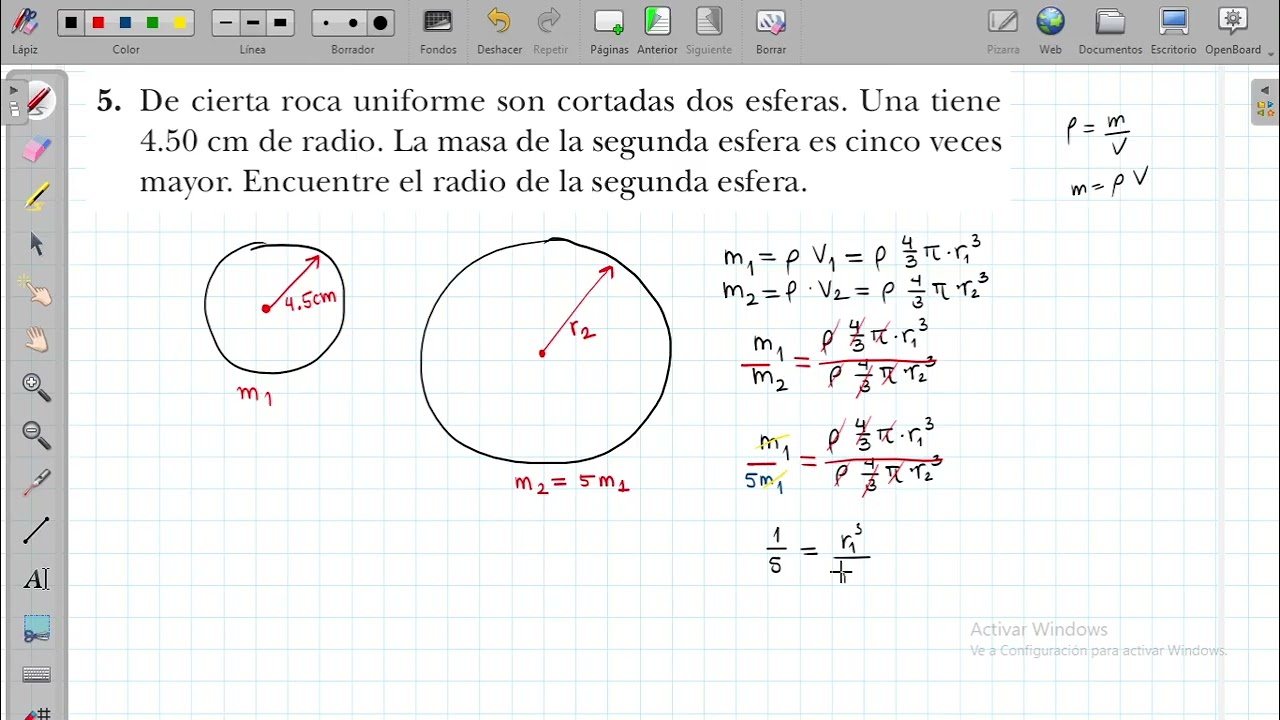The image size is (1280, 720).
Task: Select the interact pointing-finger tool
Action: point(37,291)
